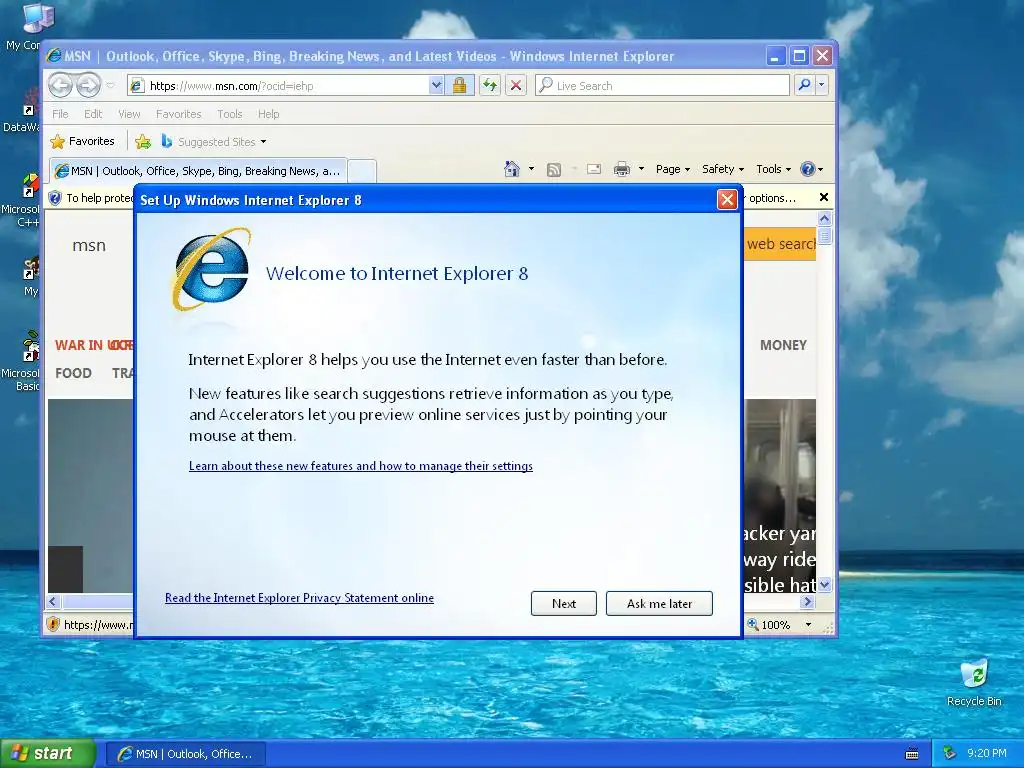Go forward with the Forward arrow button
This screenshot has height=768, width=1024.
[89, 85]
